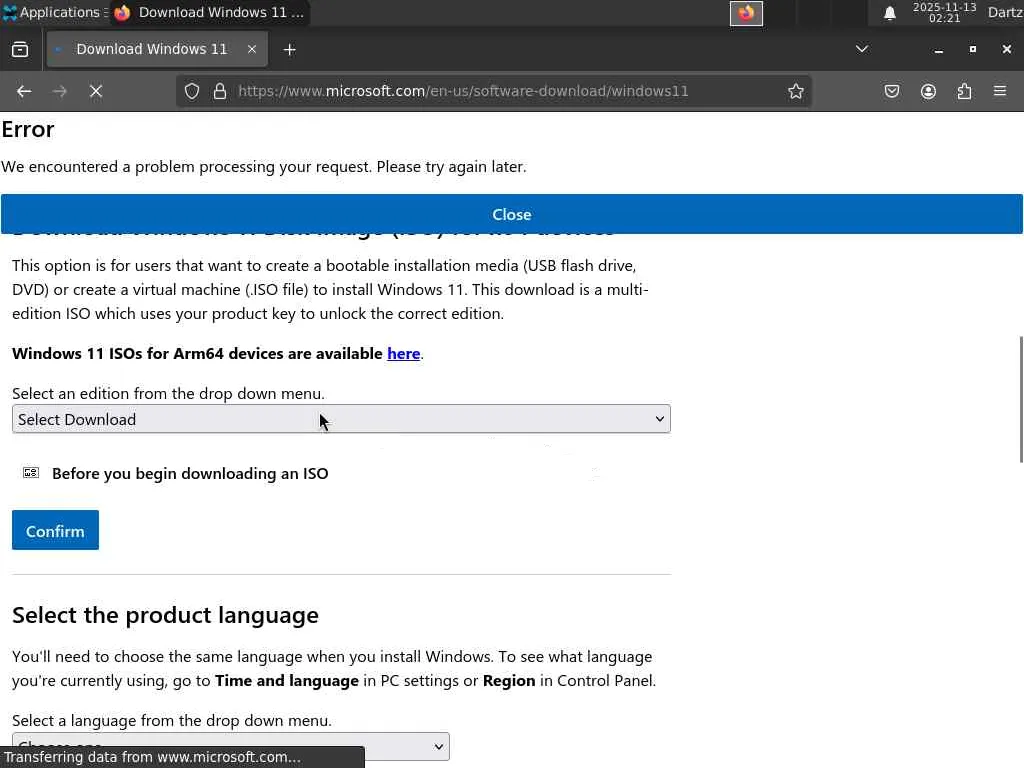Click Firefox taskbar entry Download Windows 11
Image resolution: width=1024 pixels, height=768 pixels.
coord(209,12)
